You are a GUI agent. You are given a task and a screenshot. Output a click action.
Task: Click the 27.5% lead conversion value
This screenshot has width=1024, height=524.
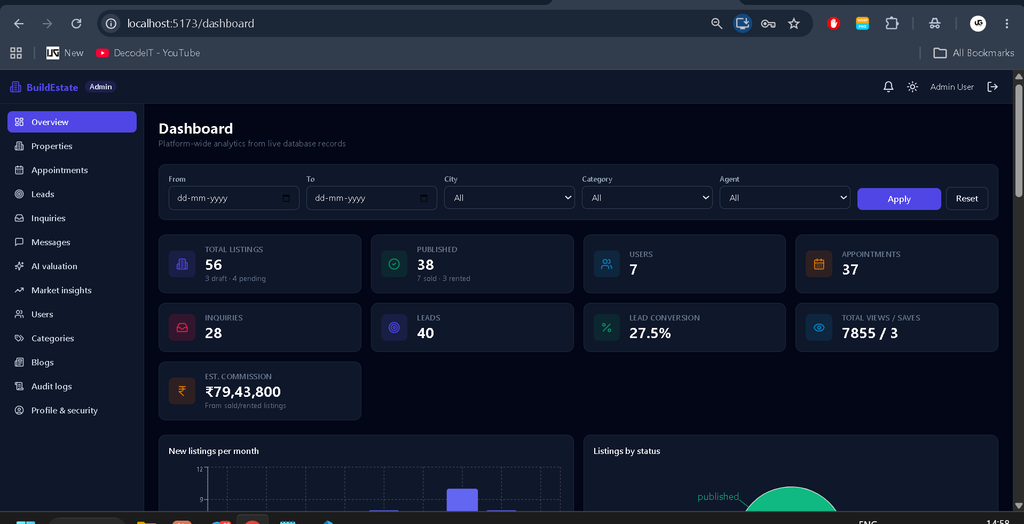(x=650, y=333)
